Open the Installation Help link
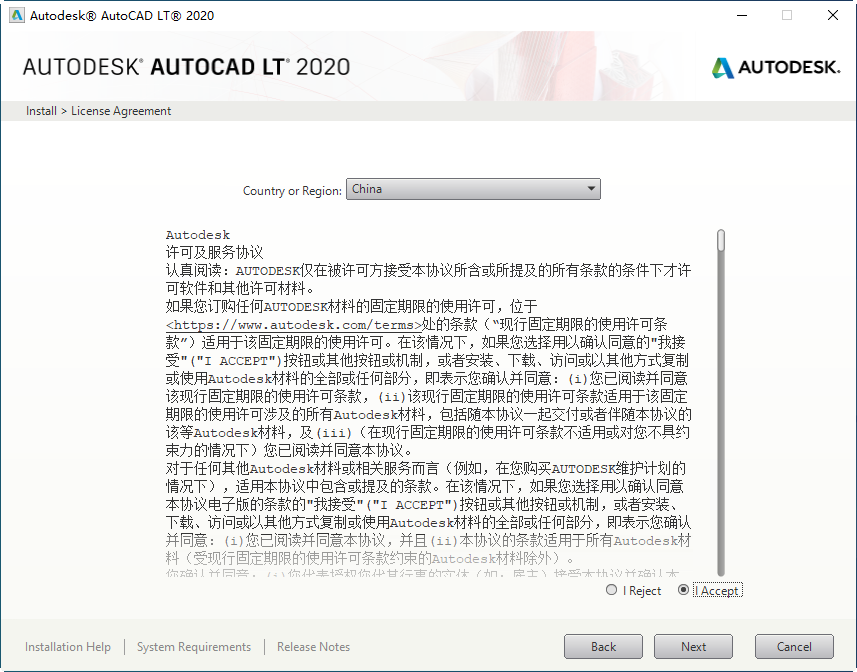 (x=68, y=647)
